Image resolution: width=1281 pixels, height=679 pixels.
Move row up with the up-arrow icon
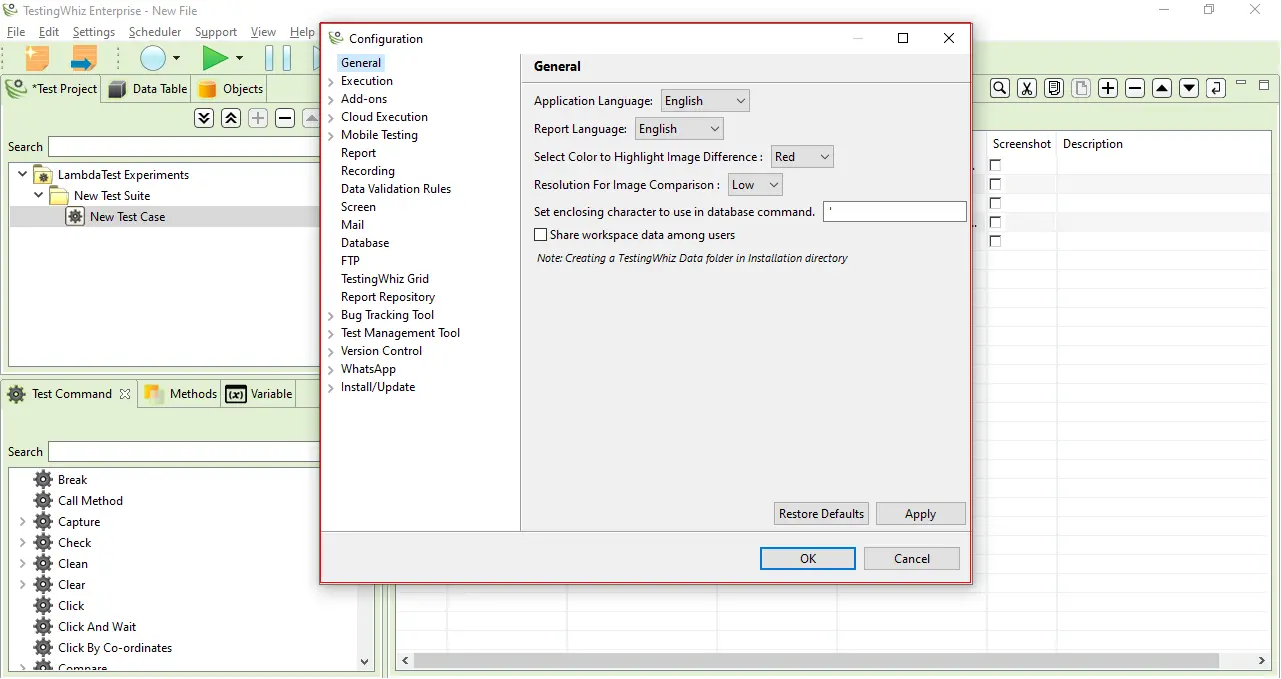[x=1161, y=88]
